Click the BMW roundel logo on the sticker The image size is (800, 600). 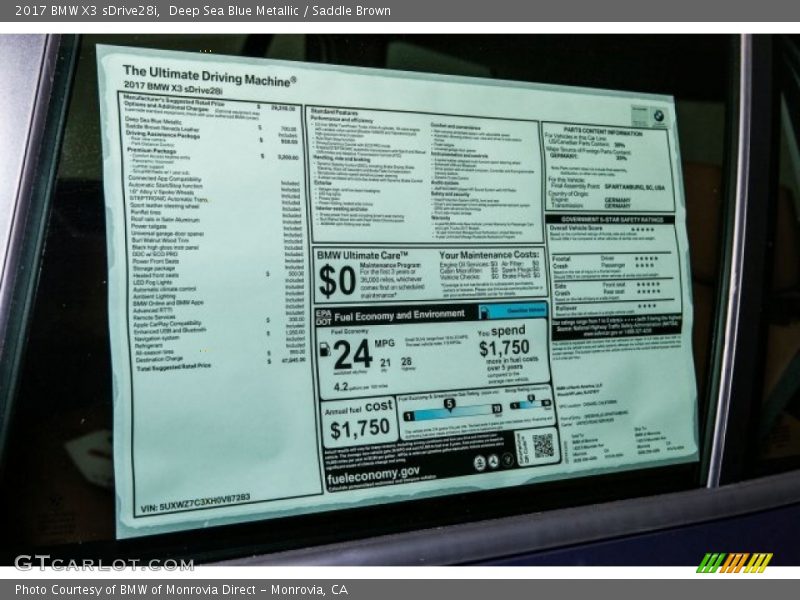pyautogui.click(x=659, y=116)
